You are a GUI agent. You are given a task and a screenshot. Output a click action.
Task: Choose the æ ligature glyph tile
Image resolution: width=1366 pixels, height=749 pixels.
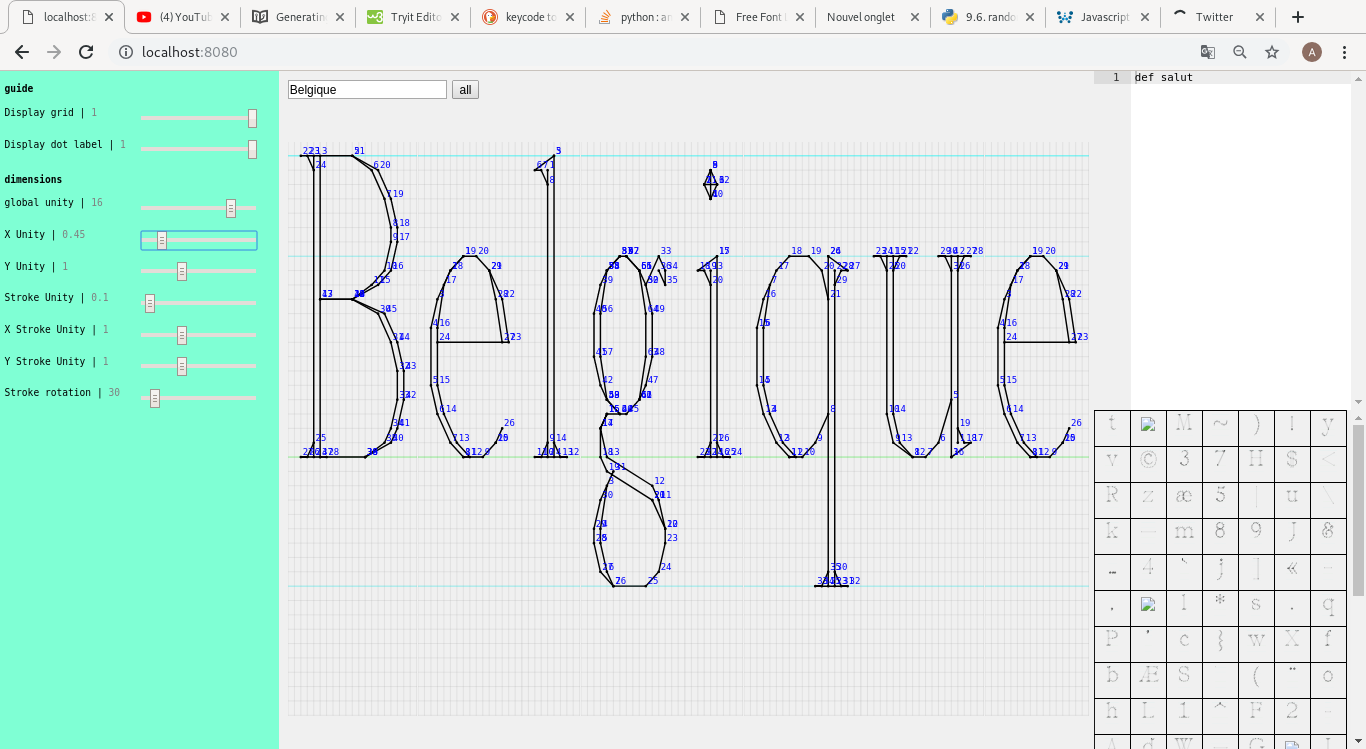1184,496
